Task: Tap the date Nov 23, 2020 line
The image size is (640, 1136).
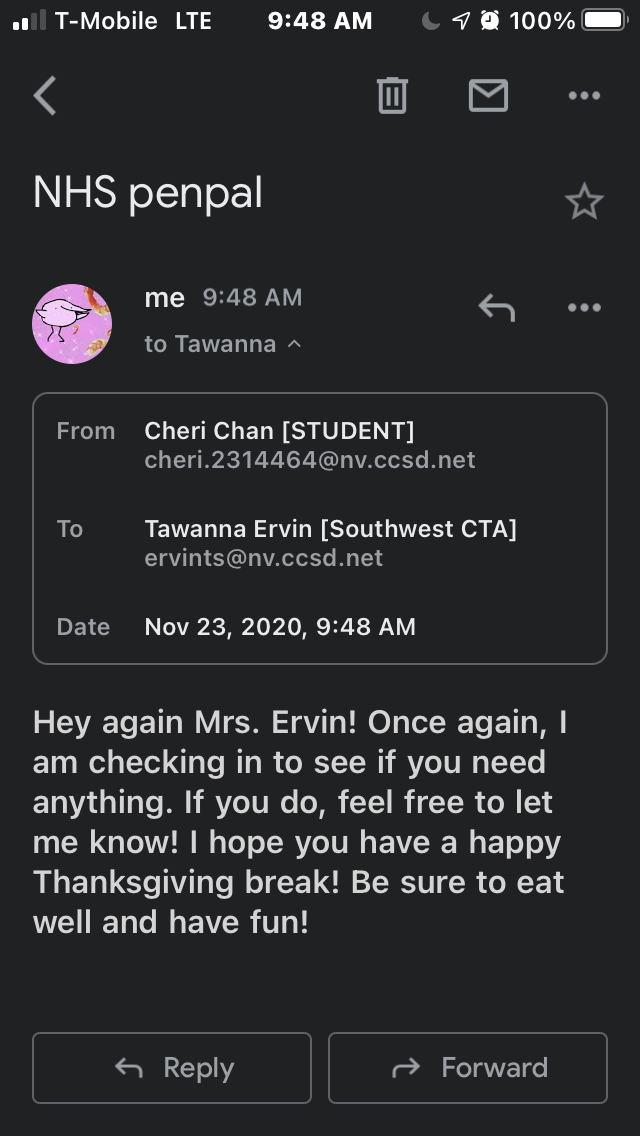Action: (x=280, y=627)
